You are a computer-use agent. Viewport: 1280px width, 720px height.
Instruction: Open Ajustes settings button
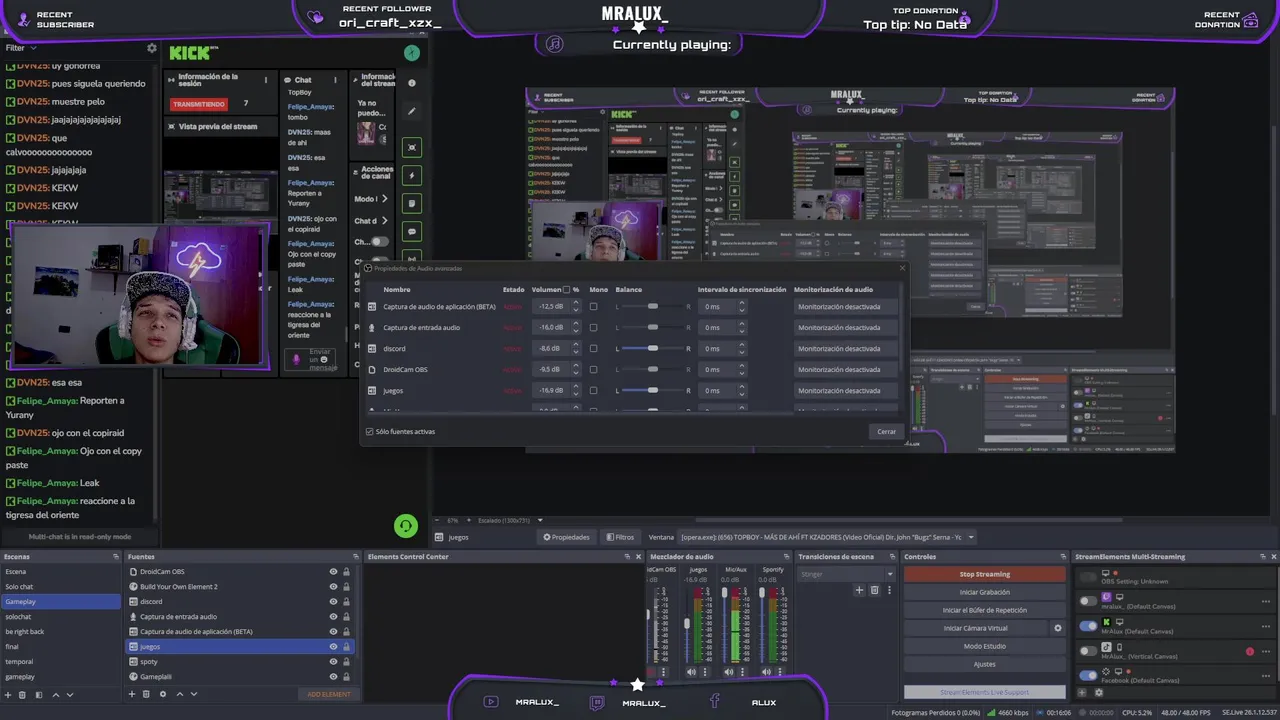click(985, 664)
